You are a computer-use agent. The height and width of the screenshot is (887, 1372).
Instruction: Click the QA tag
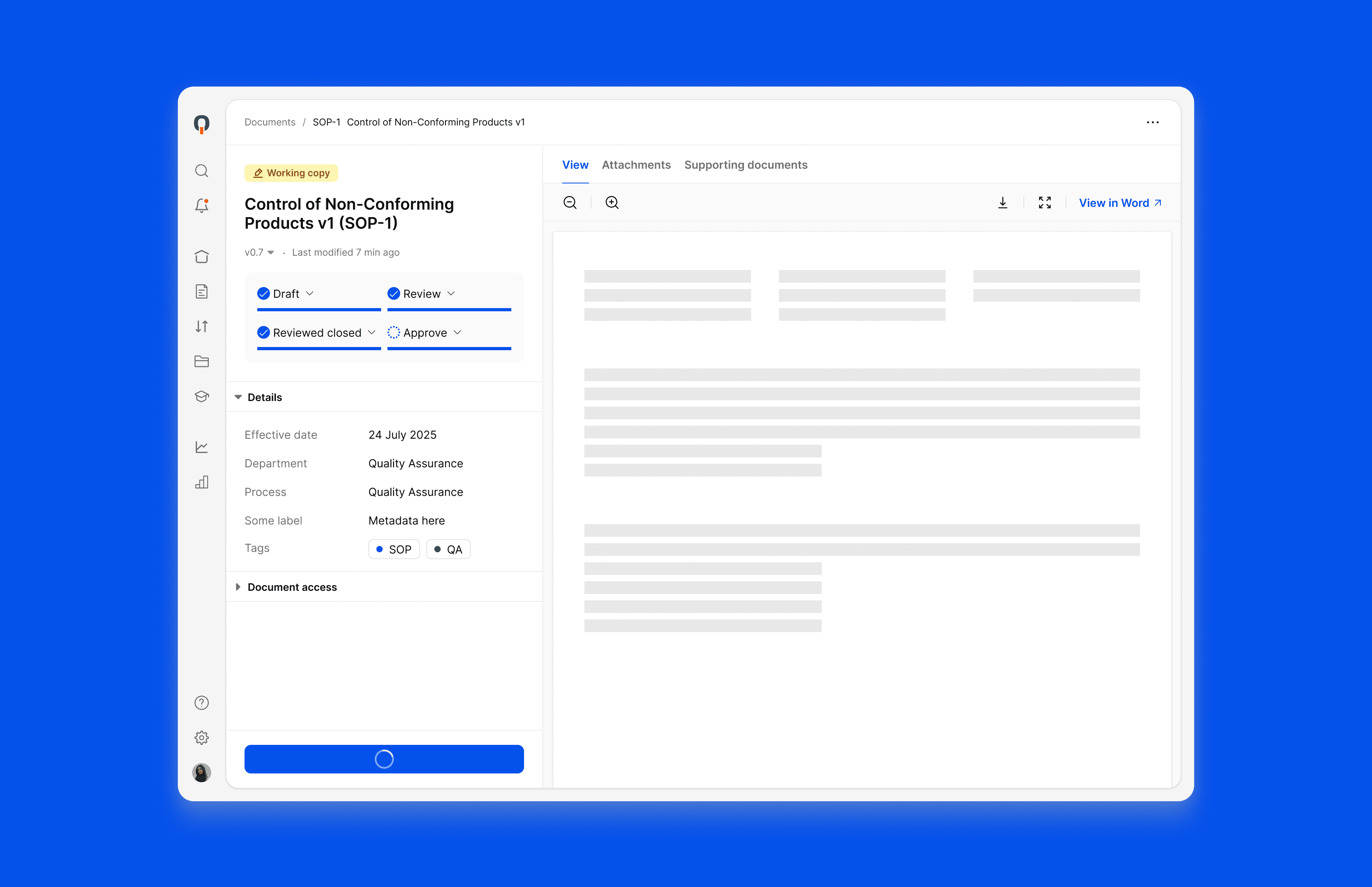click(x=448, y=550)
